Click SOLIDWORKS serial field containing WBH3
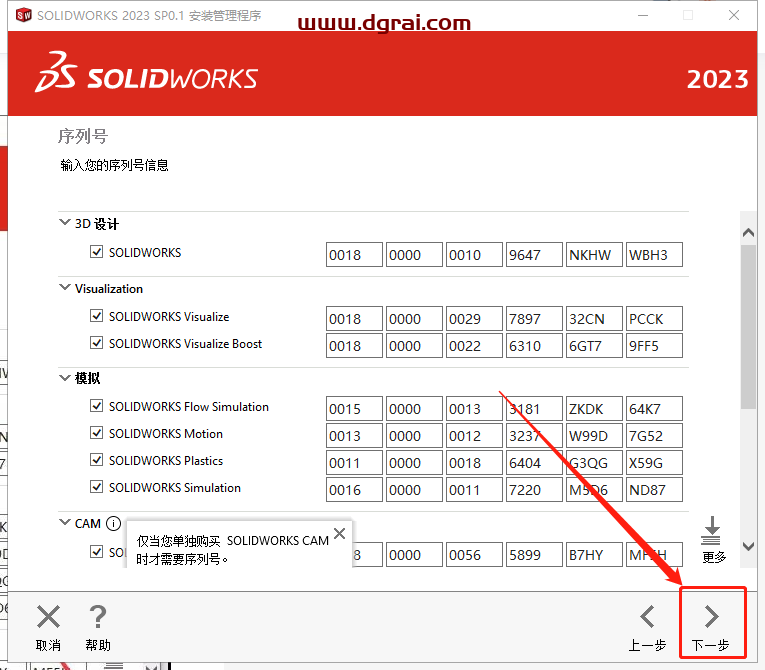Screen dimensions: 765x670 pyautogui.click(x=654, y=255)
